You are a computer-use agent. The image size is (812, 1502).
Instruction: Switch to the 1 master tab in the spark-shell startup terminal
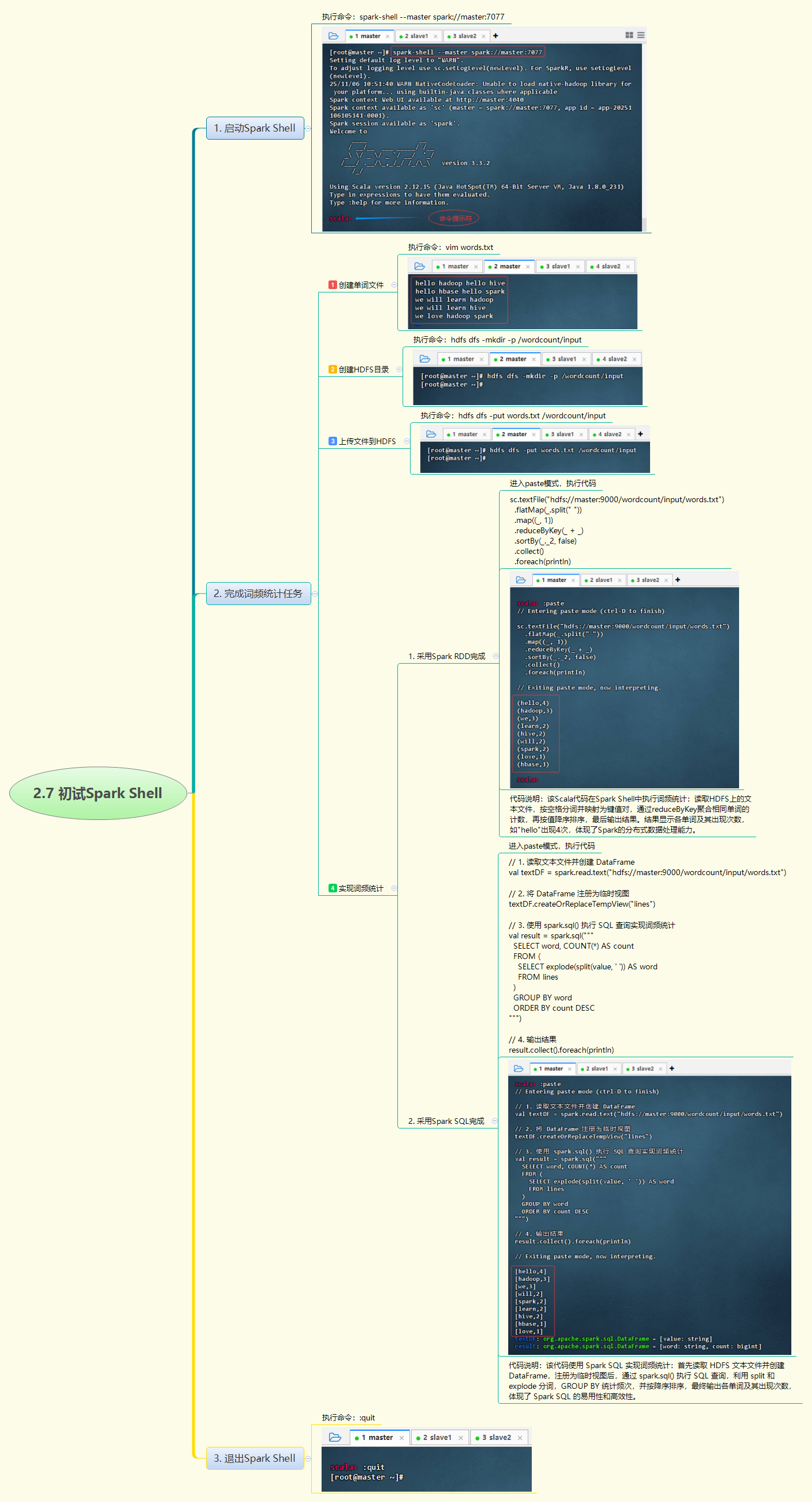[370, 36]
